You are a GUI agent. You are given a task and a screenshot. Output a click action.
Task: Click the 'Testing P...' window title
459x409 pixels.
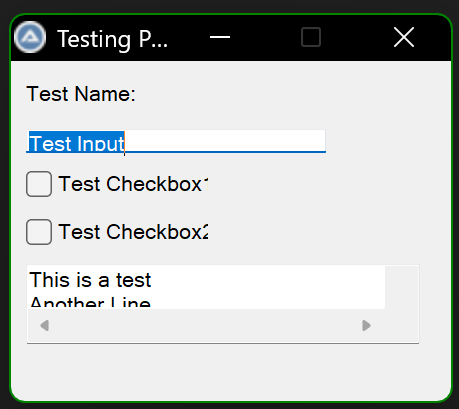[x=112, y=39]
